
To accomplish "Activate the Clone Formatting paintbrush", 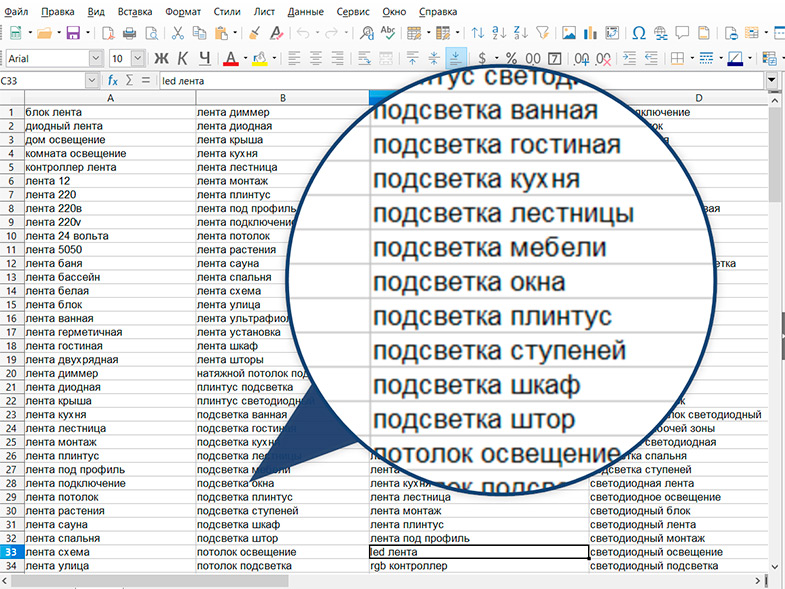I will (254, 34).
